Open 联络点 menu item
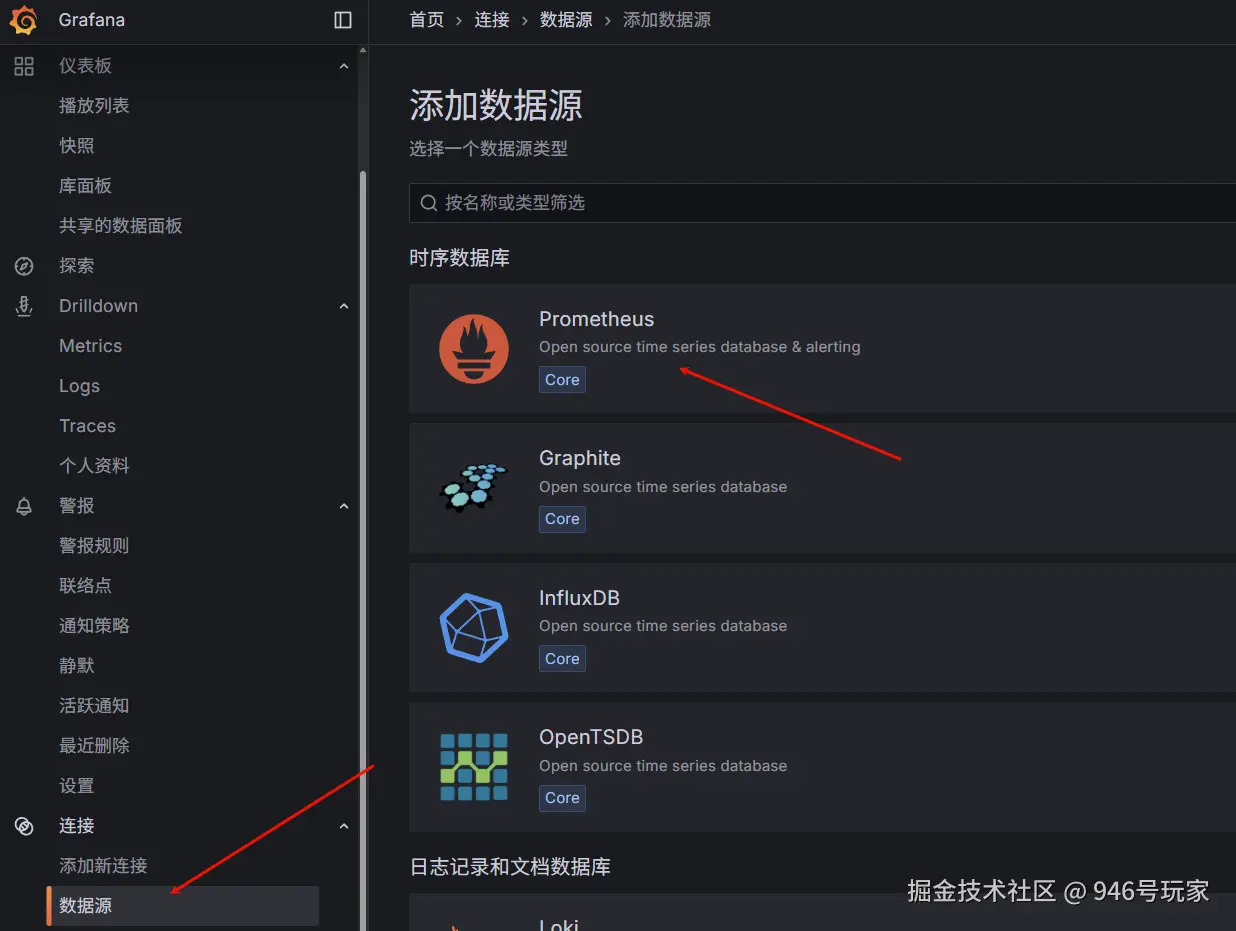This screenshot has height=931, width=1236. pyautogui.click(x=85, y=586)
